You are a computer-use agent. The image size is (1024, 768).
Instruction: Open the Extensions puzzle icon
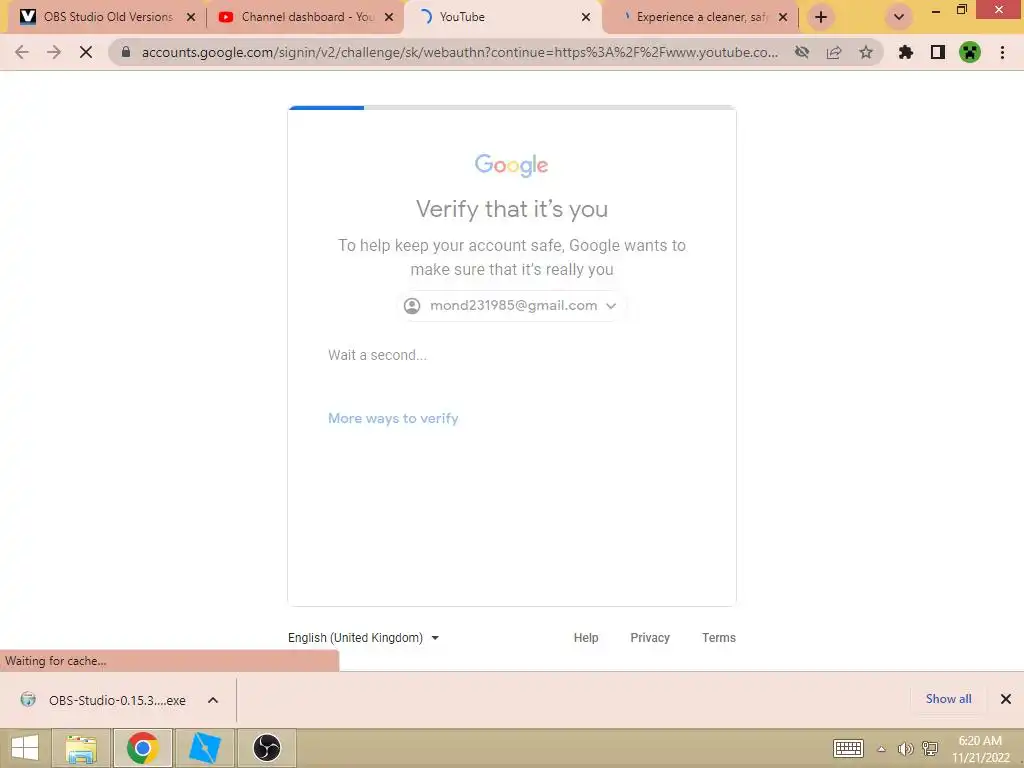[905, 52]
